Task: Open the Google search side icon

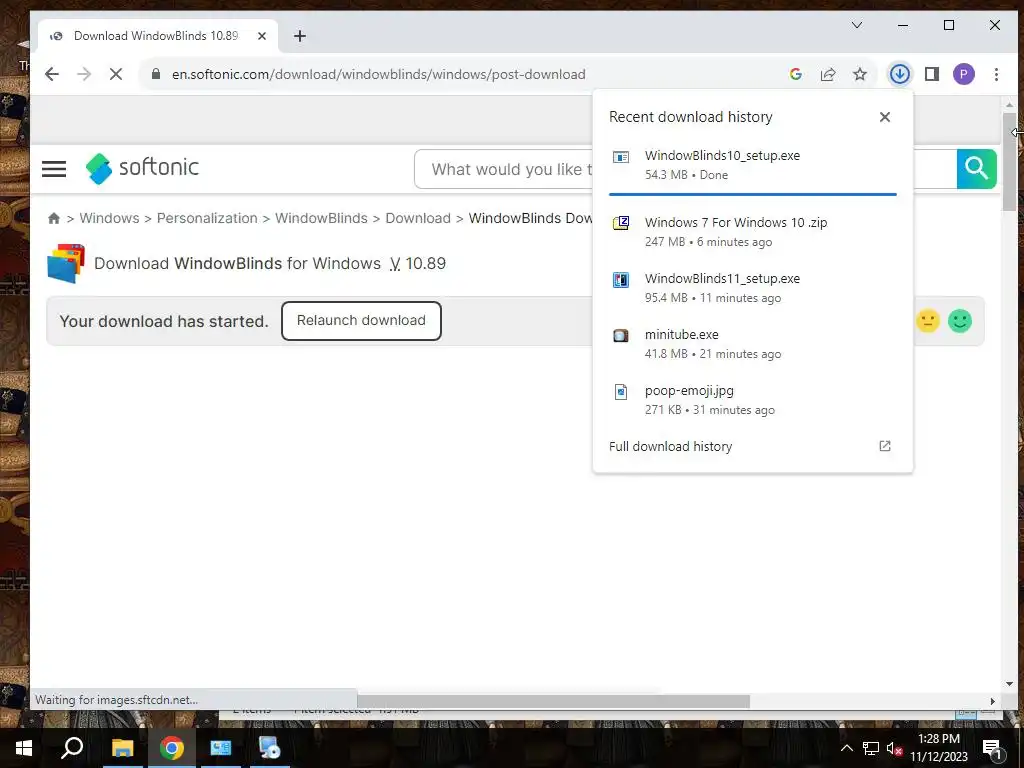Action: pyautogui.click(x=795, y=74)
